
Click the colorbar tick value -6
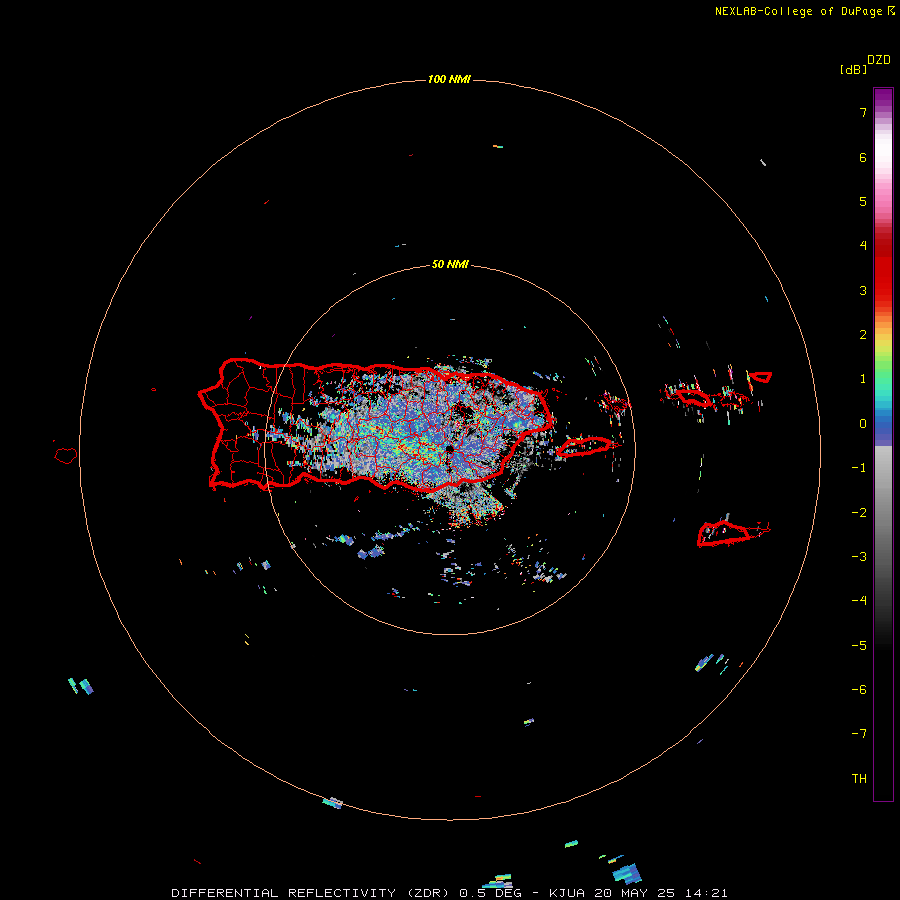[x=859, y=690]
